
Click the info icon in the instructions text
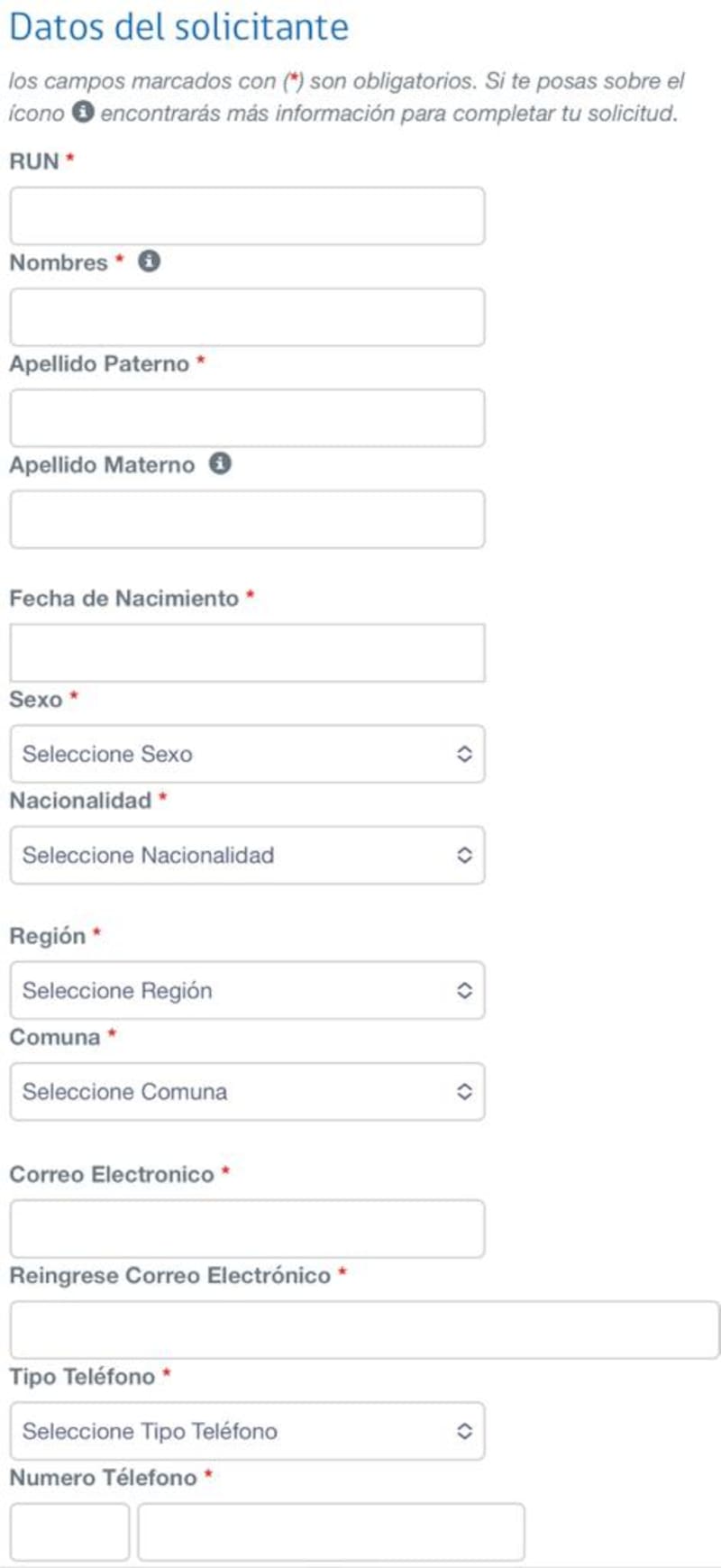[x=83, y=112]
